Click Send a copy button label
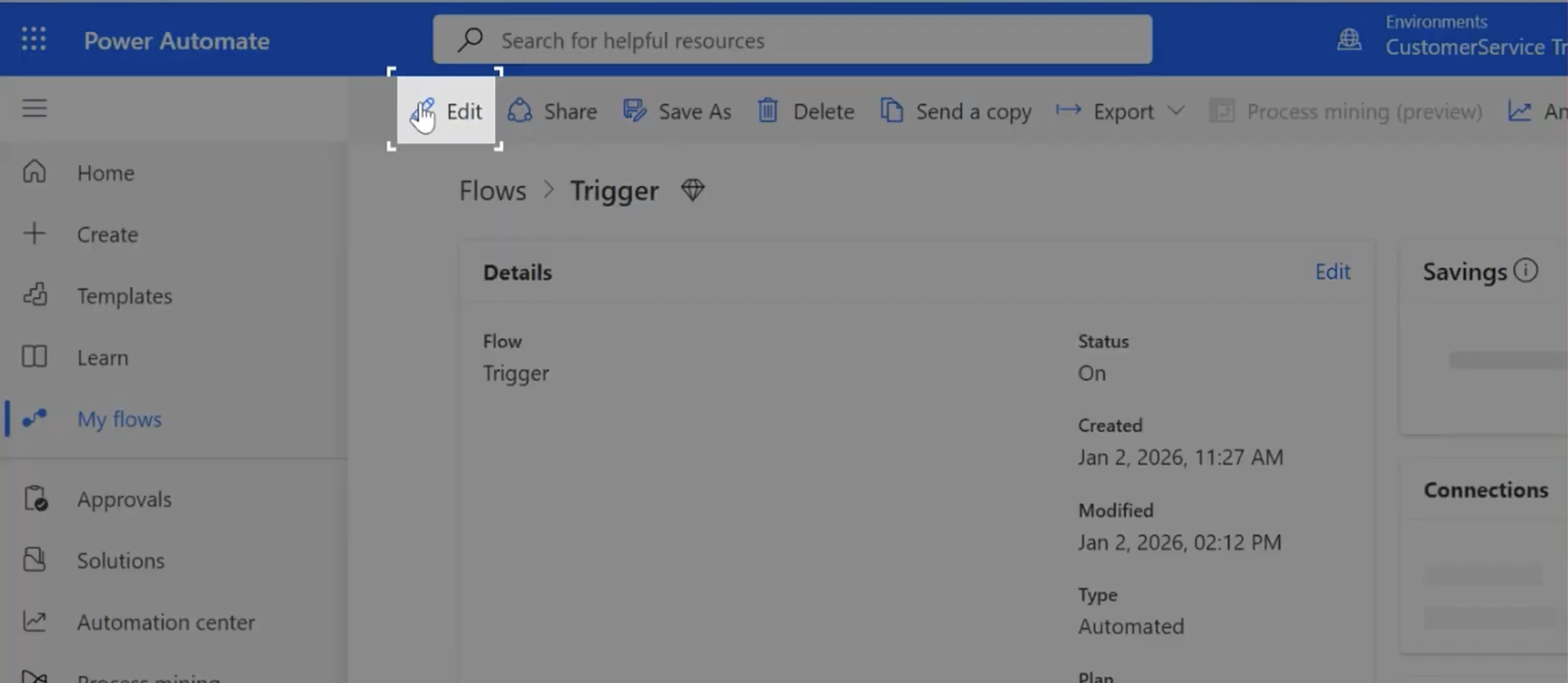Viewport: 1568px width, 683px height. click(x=973, y=112)
